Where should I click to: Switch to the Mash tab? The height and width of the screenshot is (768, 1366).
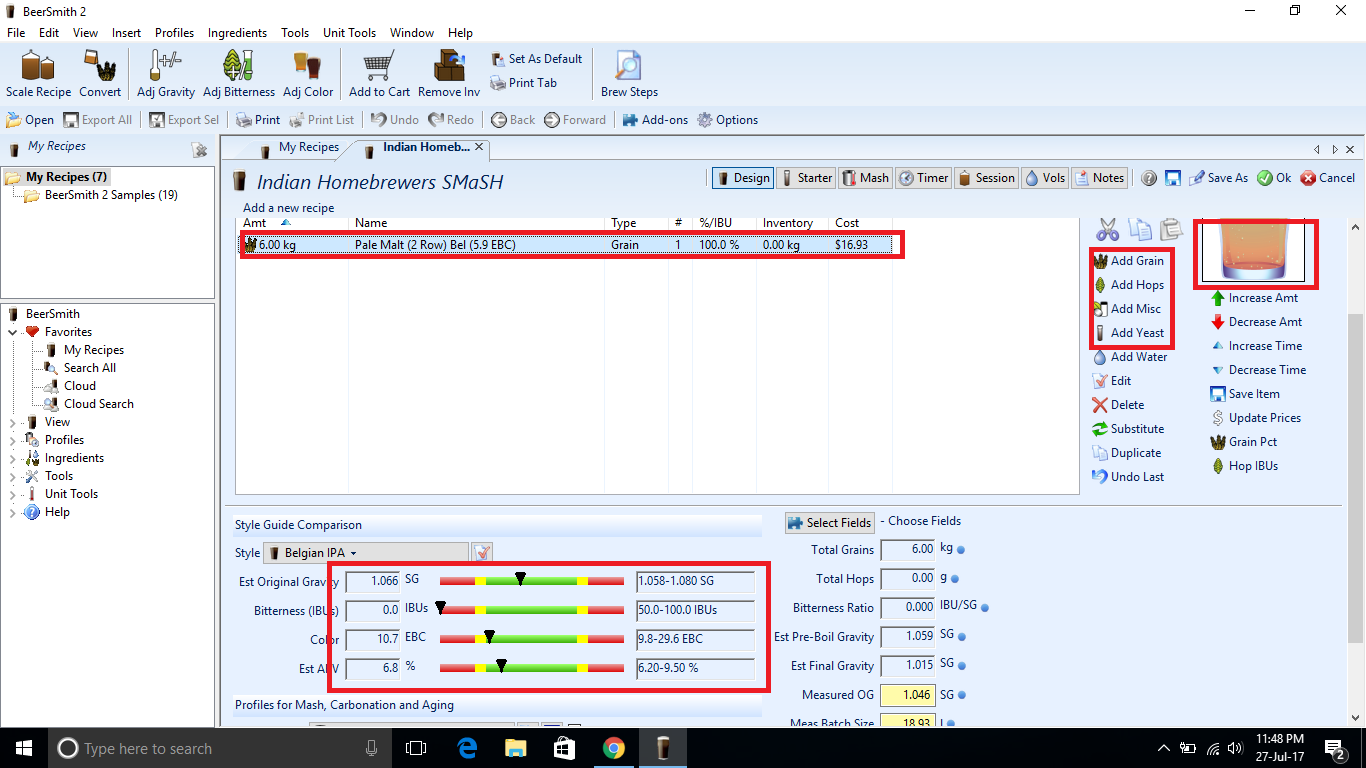865,178
